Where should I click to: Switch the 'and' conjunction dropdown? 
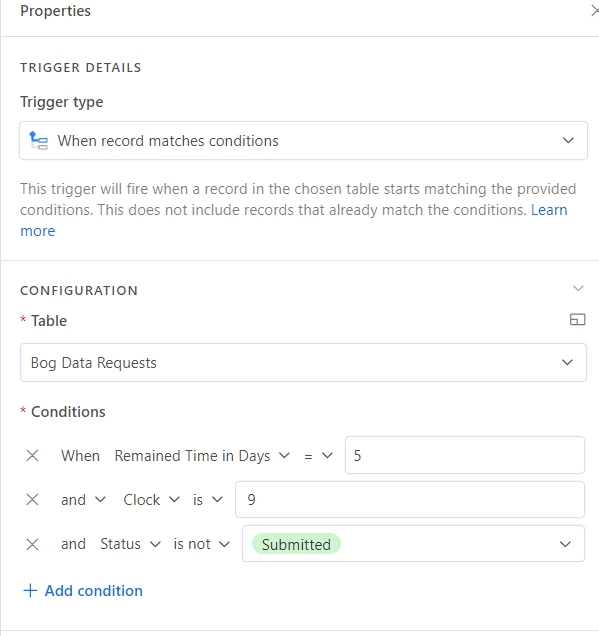84,500
